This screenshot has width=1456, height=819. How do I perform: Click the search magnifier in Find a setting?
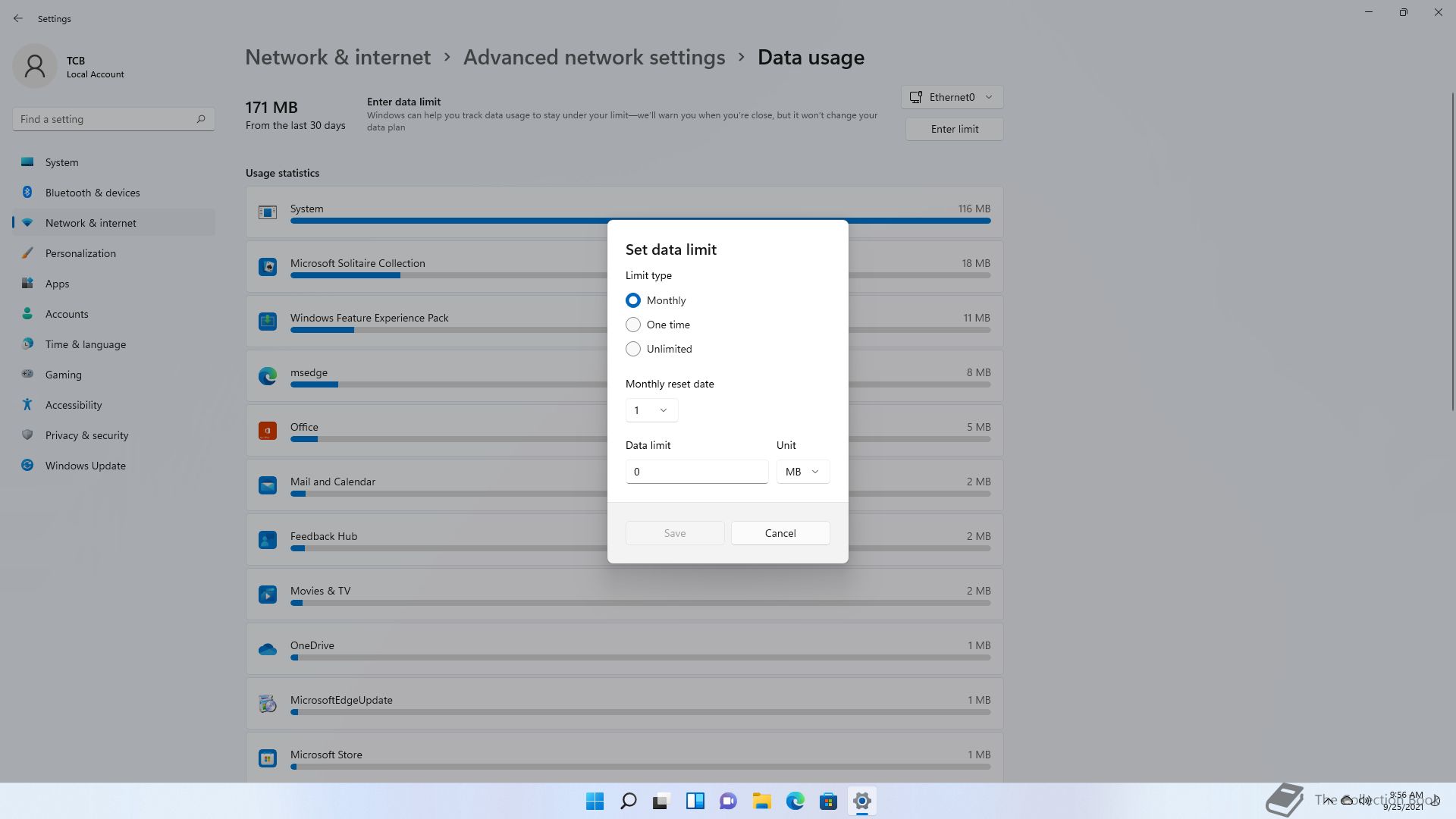pos(201,119)
